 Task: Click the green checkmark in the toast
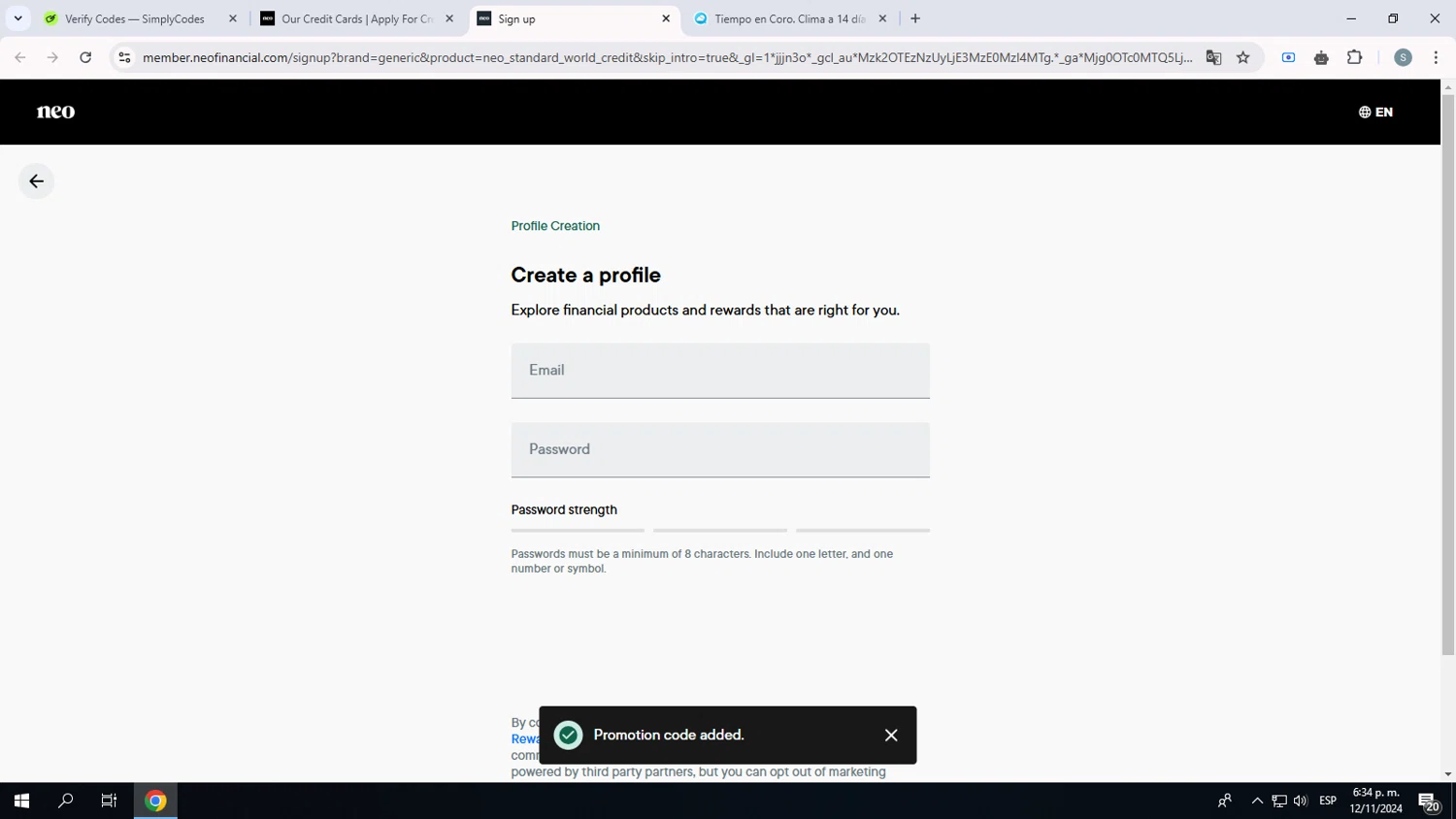(x=569, y=736)
